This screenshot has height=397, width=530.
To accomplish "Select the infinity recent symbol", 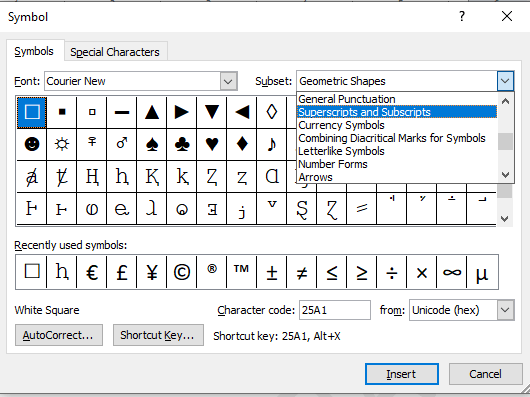I will click(x=452, y=272).
